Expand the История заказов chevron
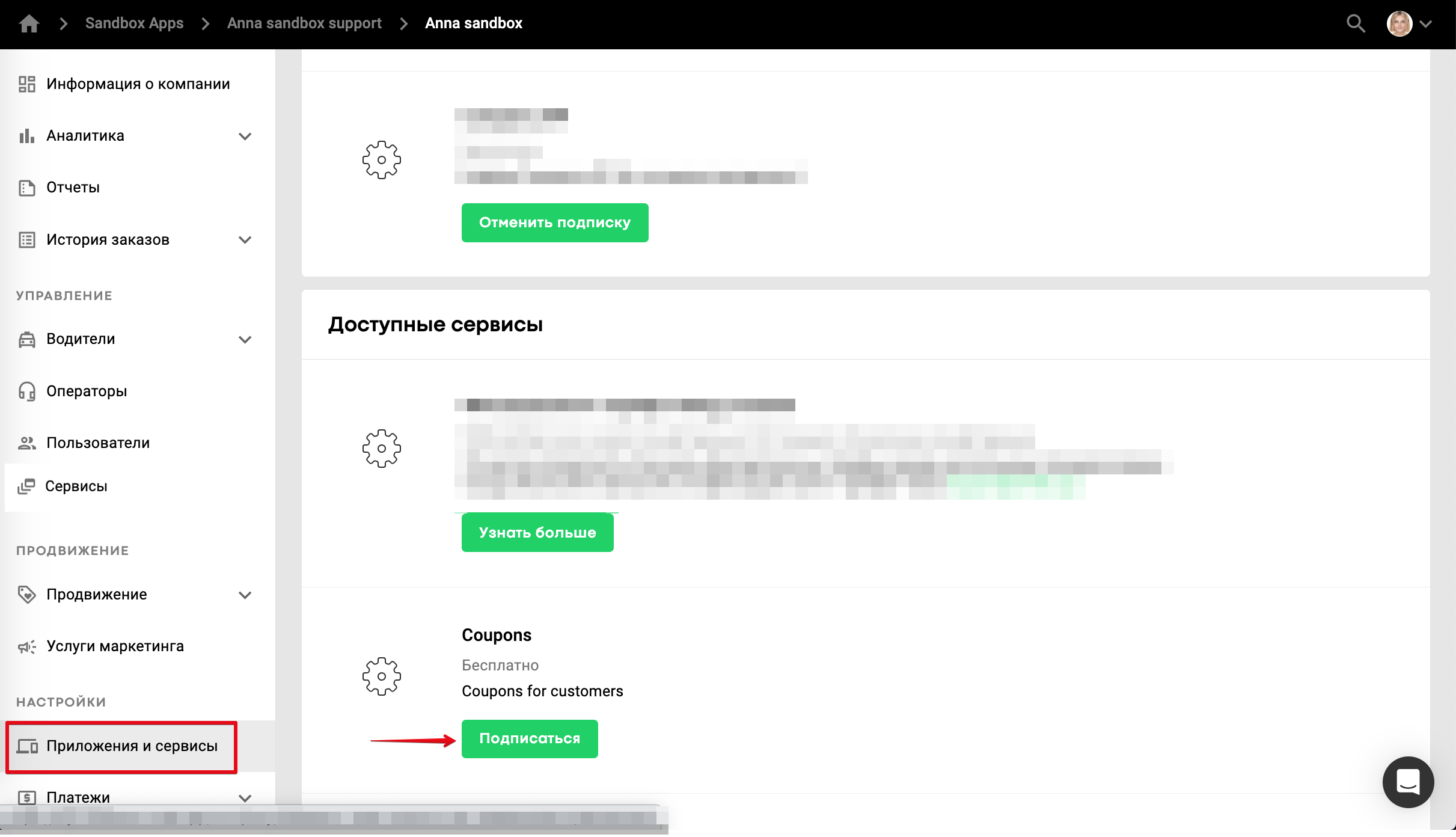Image resolution: width=1456 pixels, height=837 pixels. coord(245,240)
